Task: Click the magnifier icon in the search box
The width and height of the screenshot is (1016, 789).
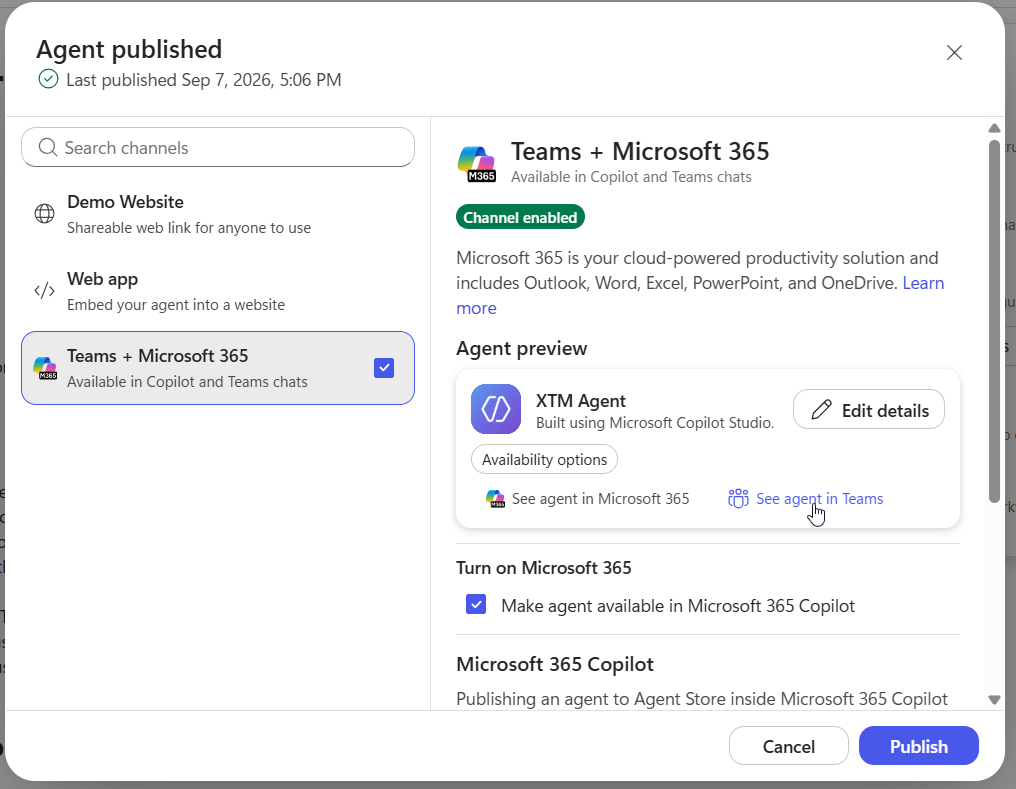Action: [x=47, y=147]
